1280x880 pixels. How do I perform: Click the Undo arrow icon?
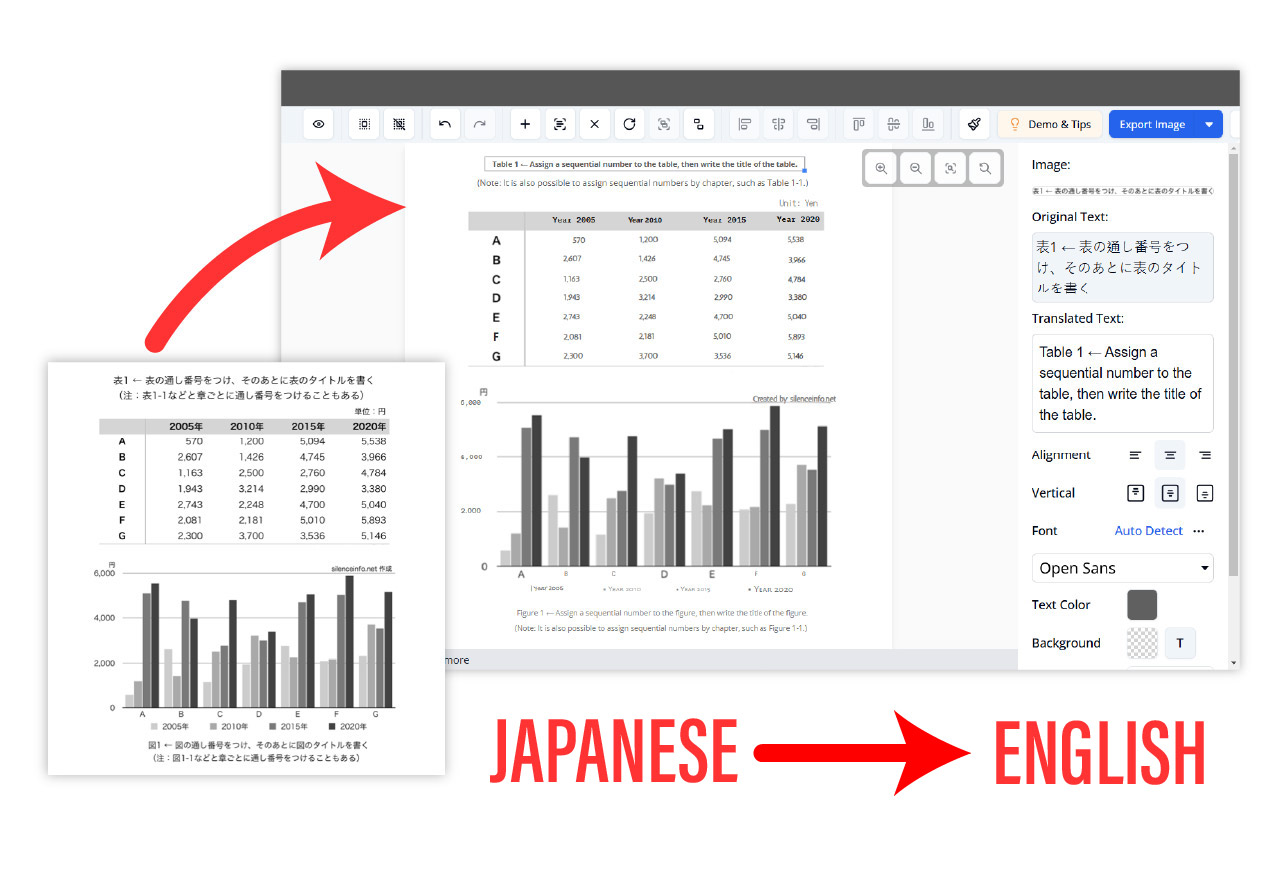point(443,123)
